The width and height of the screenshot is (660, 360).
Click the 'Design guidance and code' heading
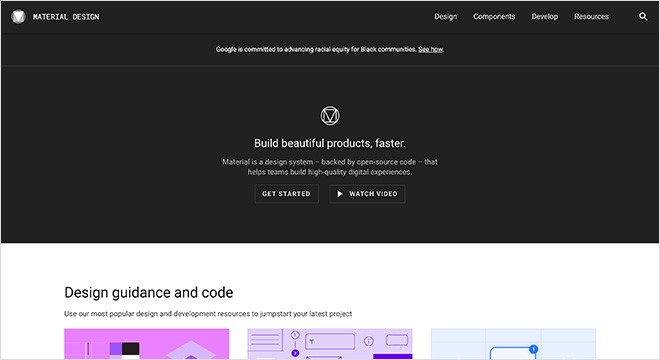[x=149, y=292]
